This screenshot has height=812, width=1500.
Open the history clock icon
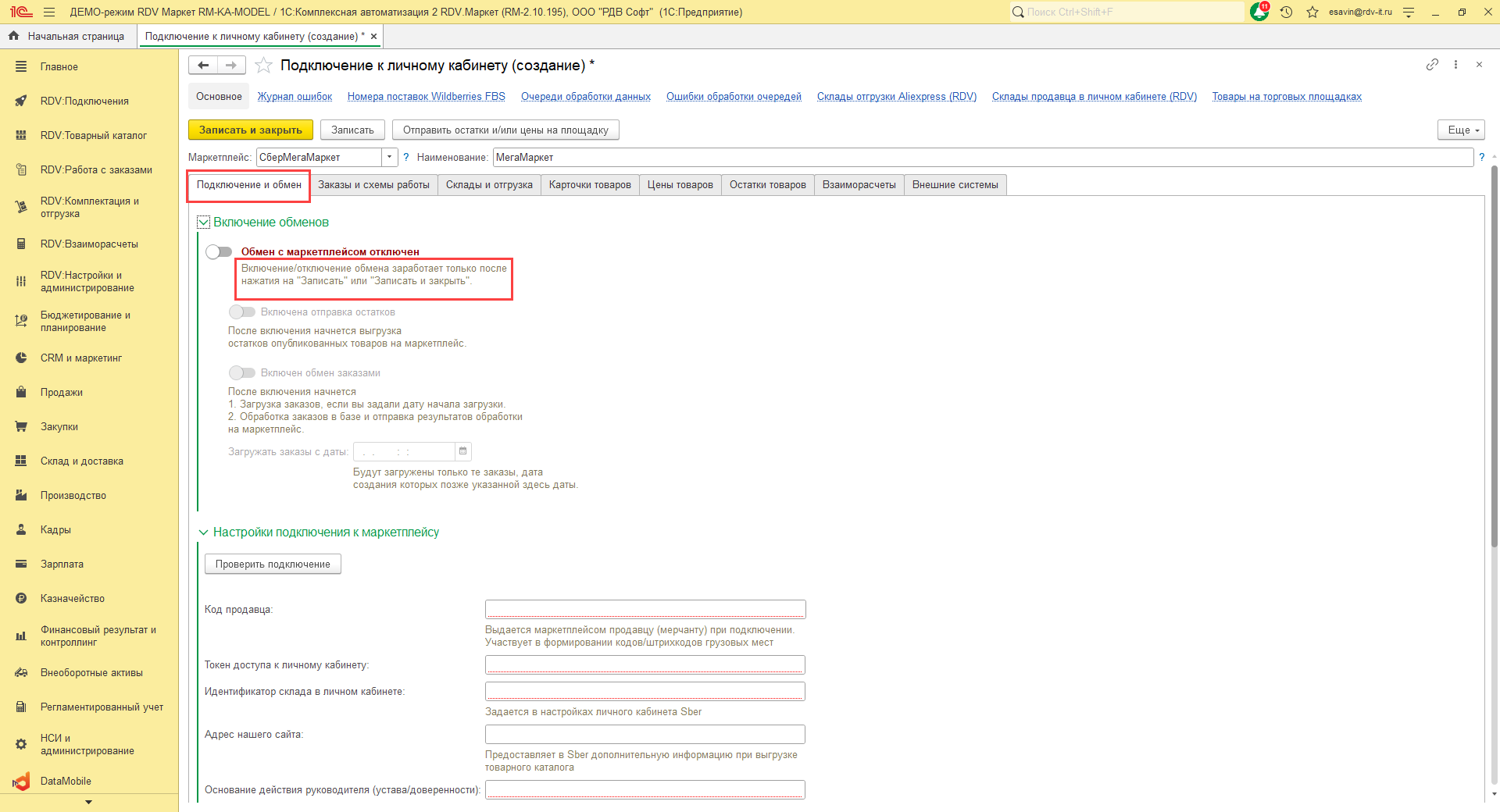pos(1286,12)
